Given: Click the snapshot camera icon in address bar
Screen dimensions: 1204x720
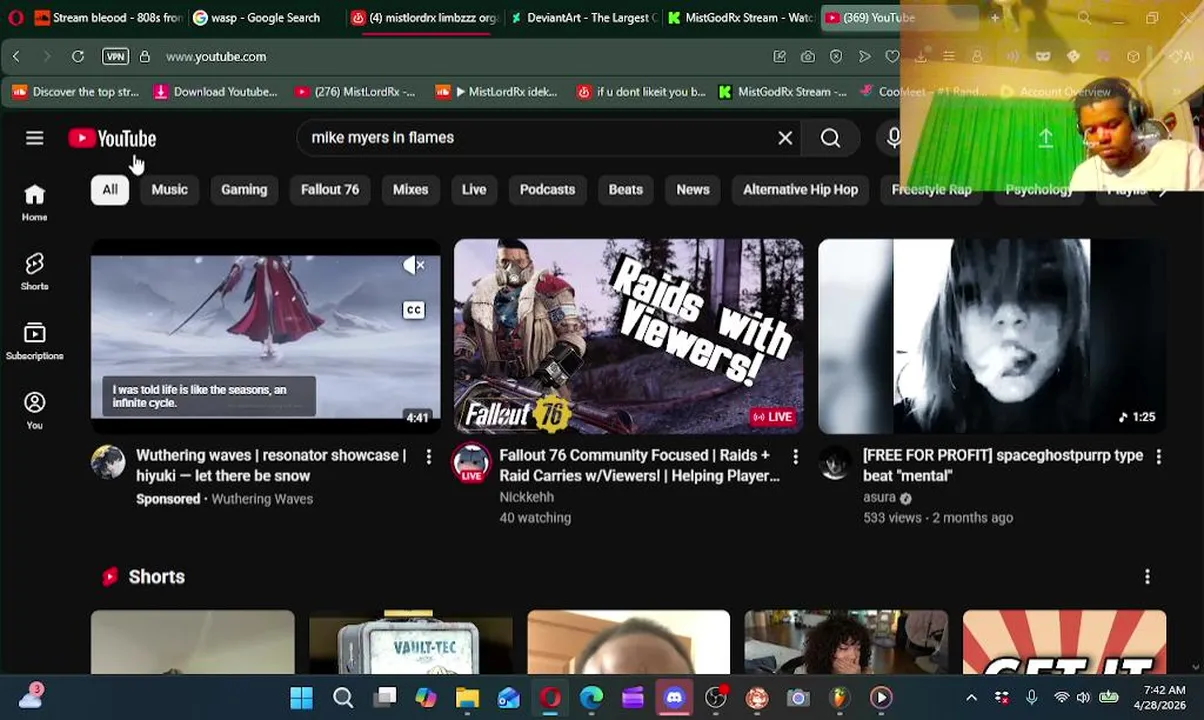Looking at the screenshot, I should (x=807, y=57).
